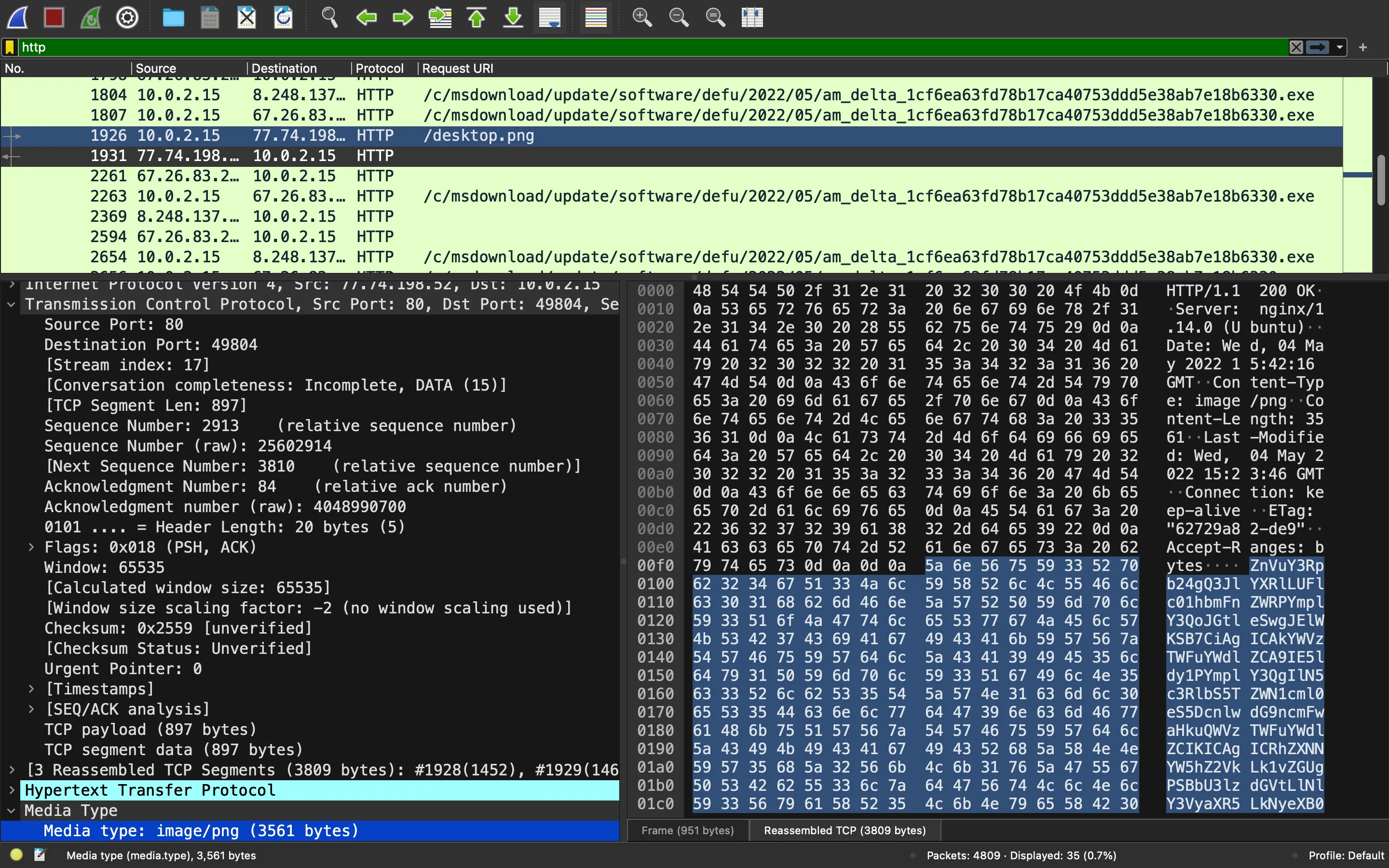
Task: Open expert information status icon
Action: click(16, 855)
